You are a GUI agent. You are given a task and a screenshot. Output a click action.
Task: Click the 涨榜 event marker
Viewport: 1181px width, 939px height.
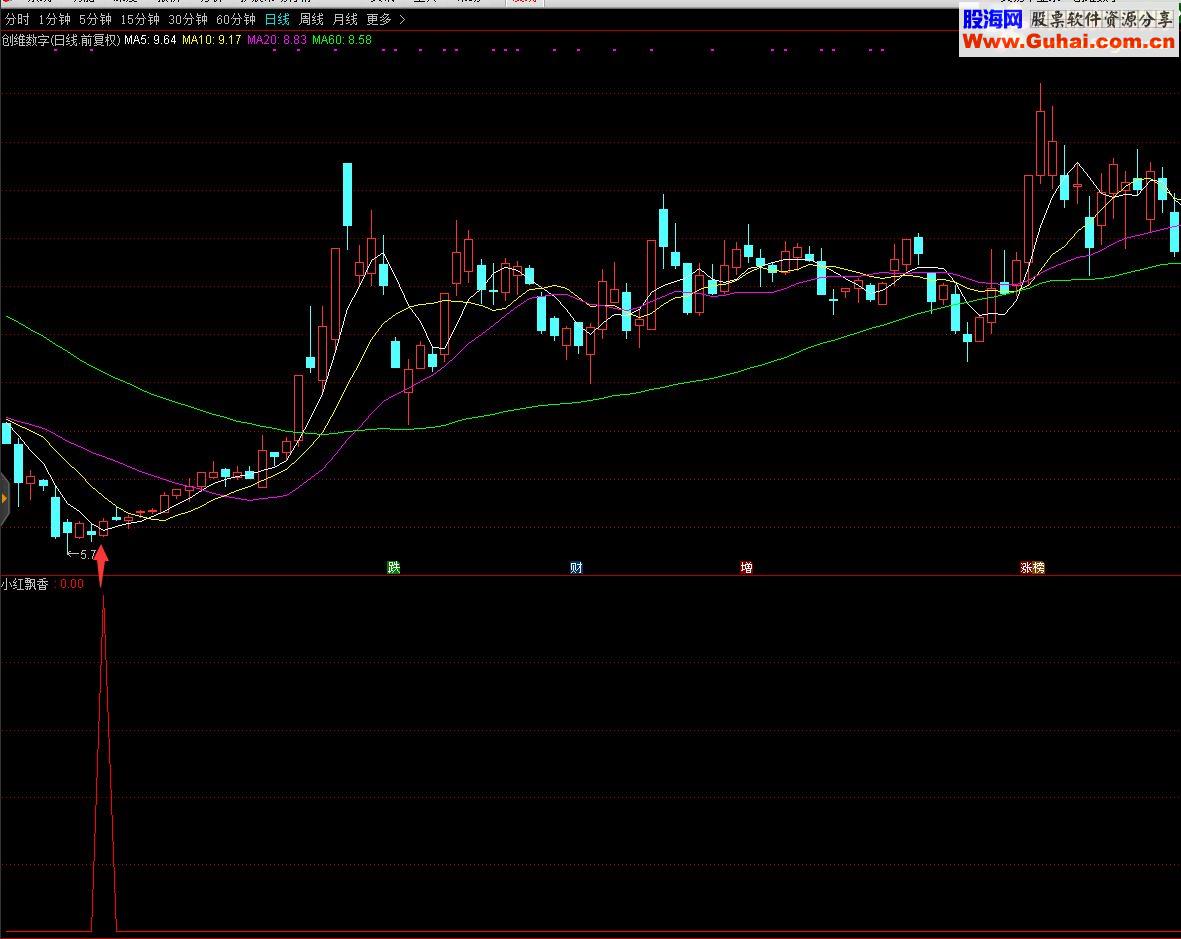1032,567
